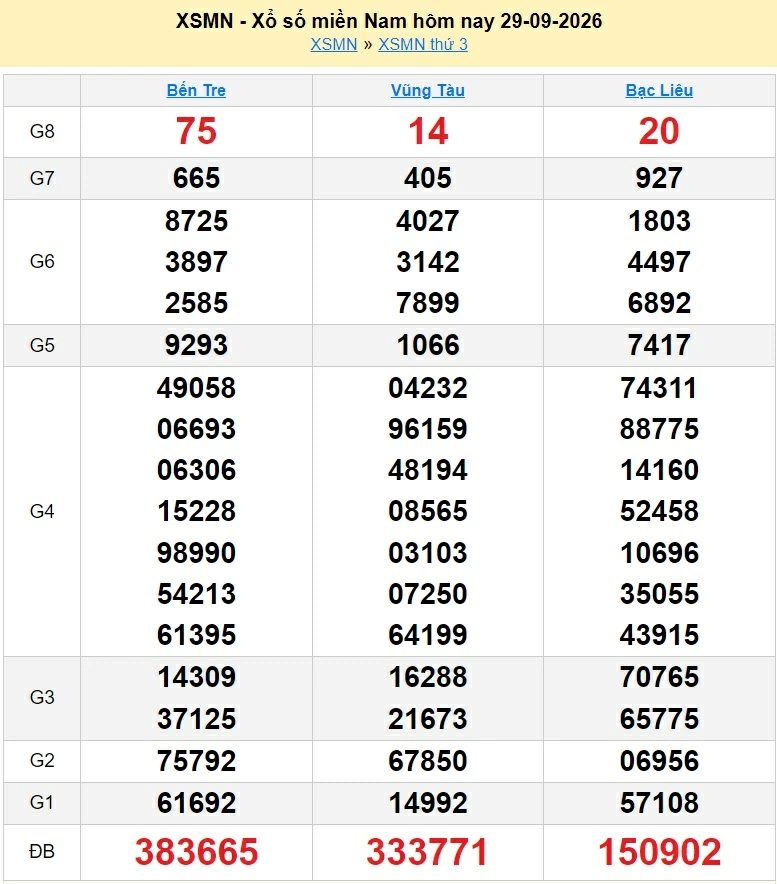Click G5 number 7417
This screenshot has height=884, width=777.
pyautogui.click(x=659, y=345)
